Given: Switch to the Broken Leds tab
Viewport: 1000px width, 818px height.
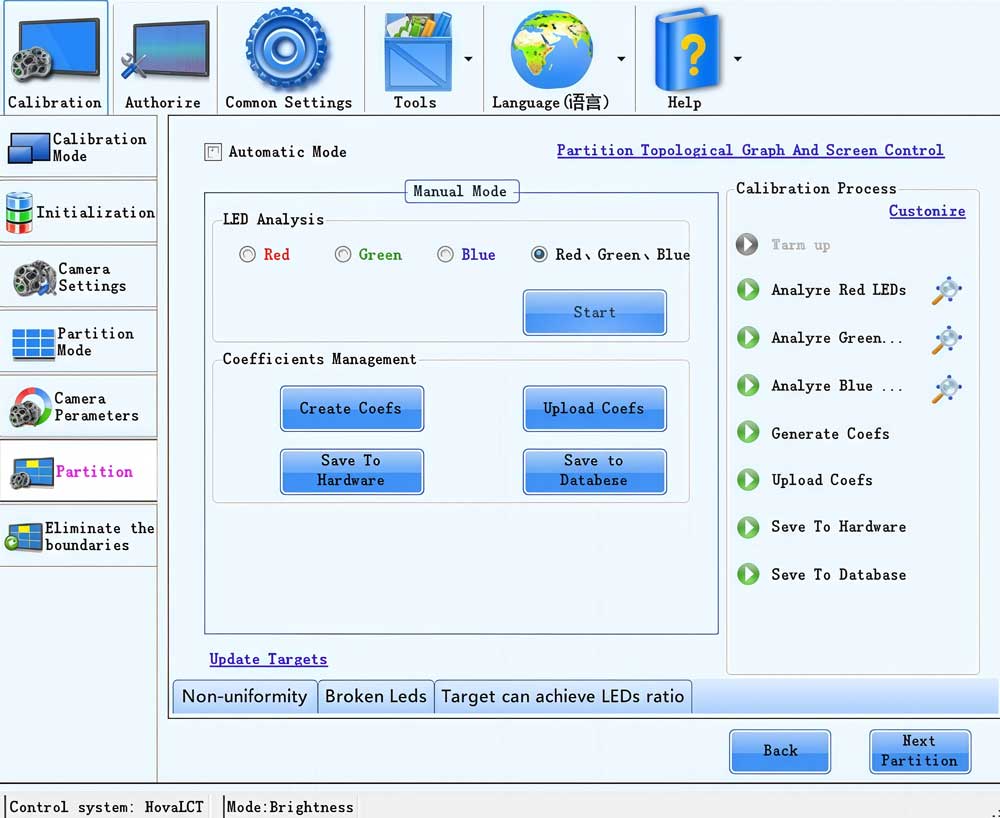Looking at the screenshot, I should [x=376, y=696].
